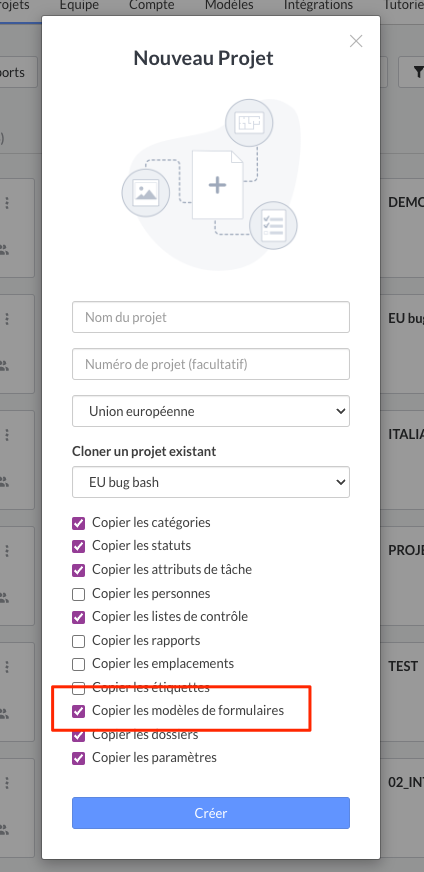This screenshot has height=872, width=424.
Task: Open the three-dot menu beside TEST project
Action: (x=7, y=667)
